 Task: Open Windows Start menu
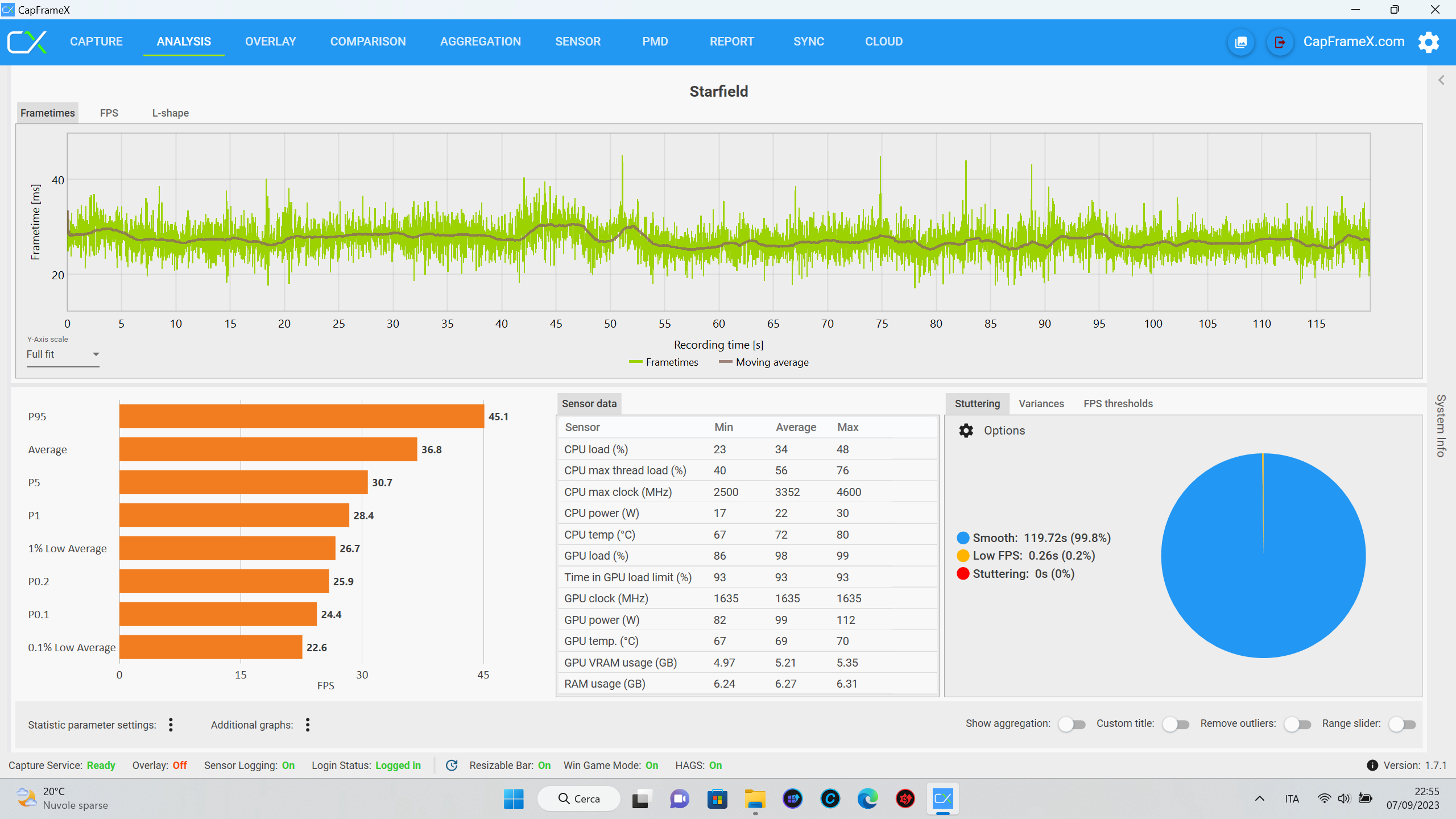click(x=514, y=799)
